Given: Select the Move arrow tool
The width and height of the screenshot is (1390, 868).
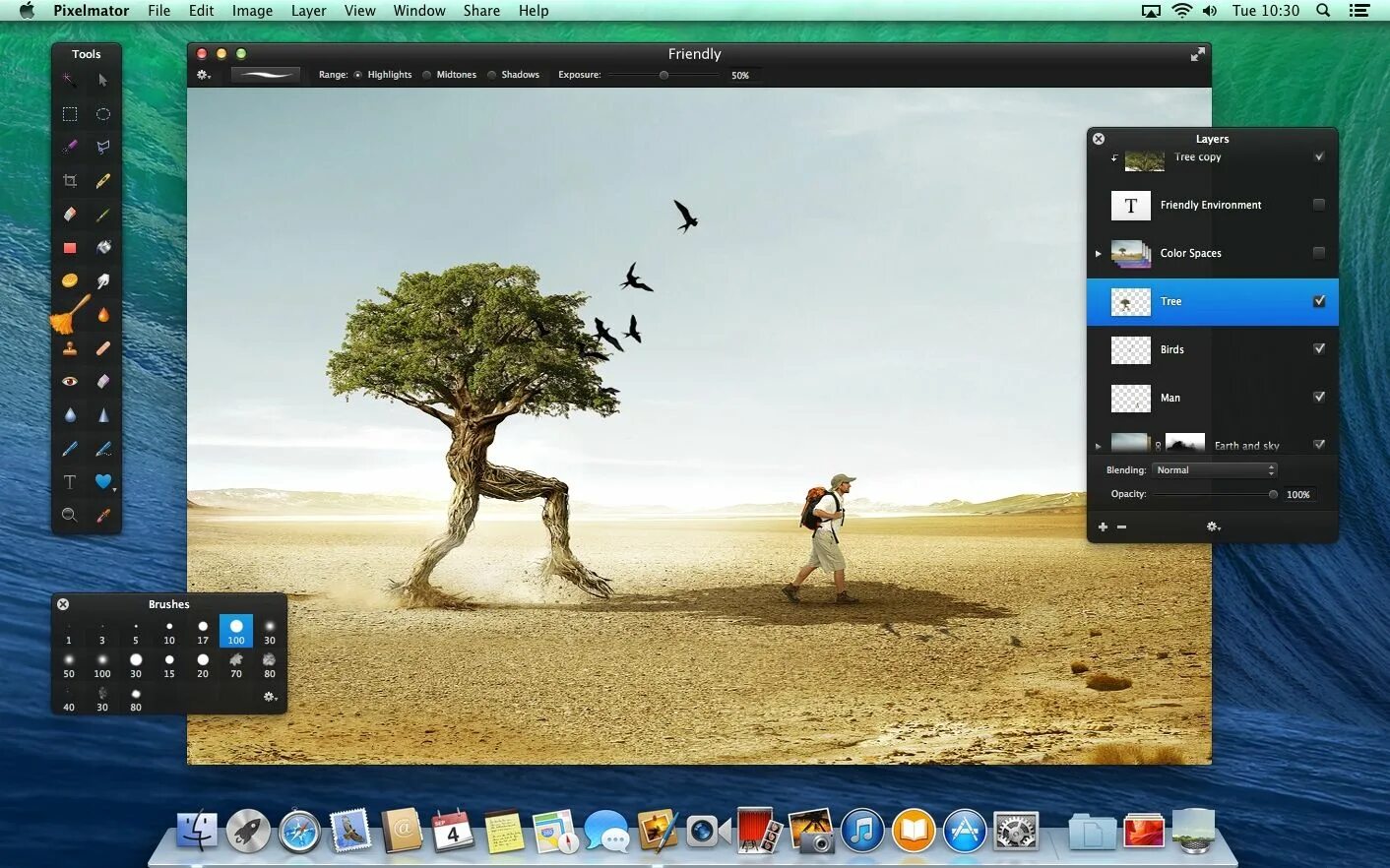Looking at the screenshot, I should (102, 80).
